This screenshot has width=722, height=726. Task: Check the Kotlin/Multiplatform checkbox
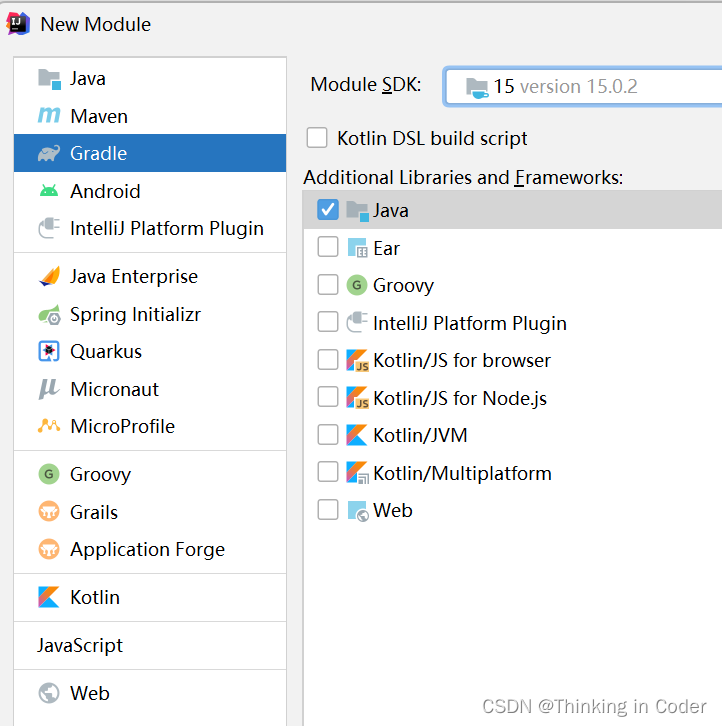tap(328, 472)
